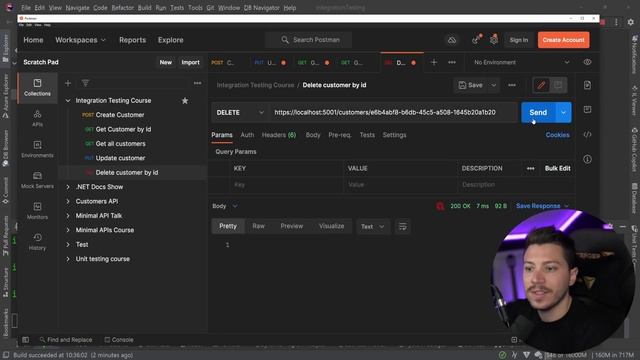Image resolution: width=640 pixels, height=360 pixels.
Task: Open the documentation icon in right sidebar
Action: click(587, 85)
